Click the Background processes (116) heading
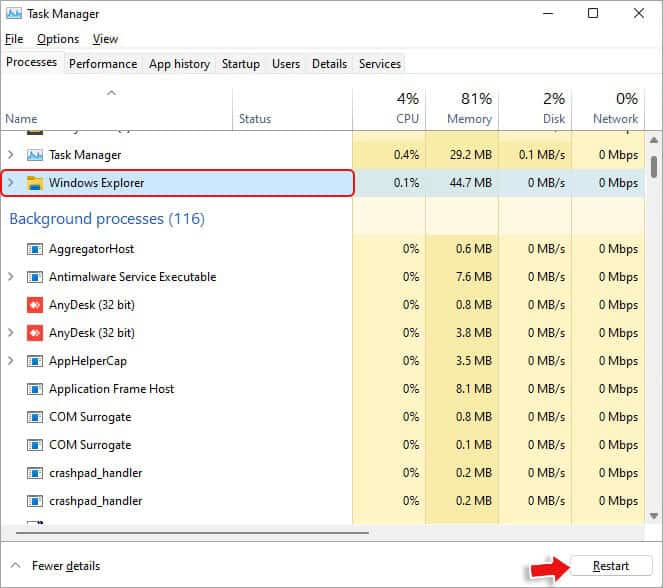 [x=107, y=219]
